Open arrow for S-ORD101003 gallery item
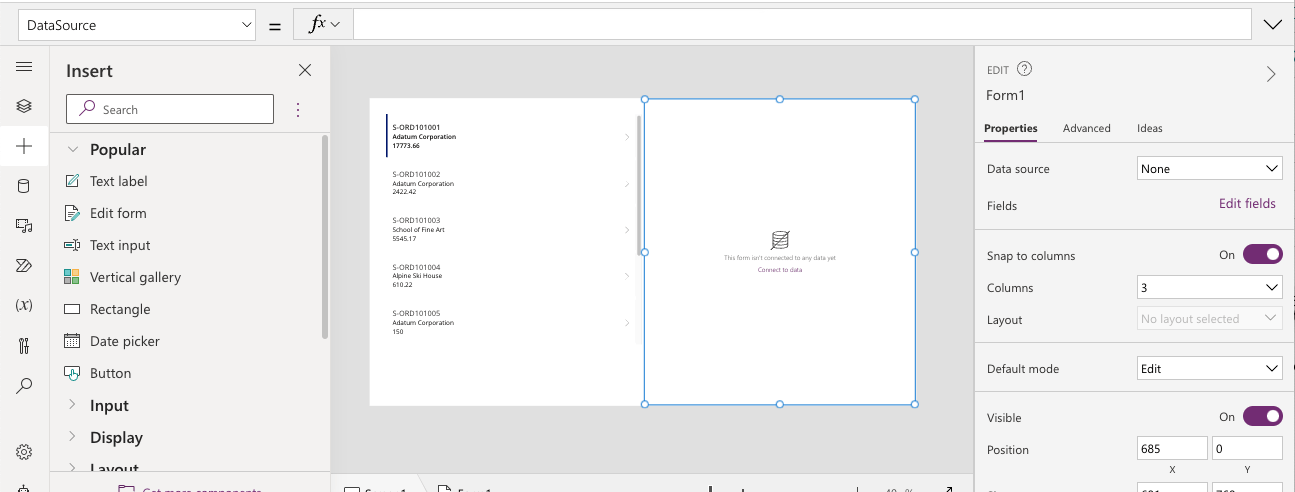This screenshot has height=492, width=1295. pos(627,230)
